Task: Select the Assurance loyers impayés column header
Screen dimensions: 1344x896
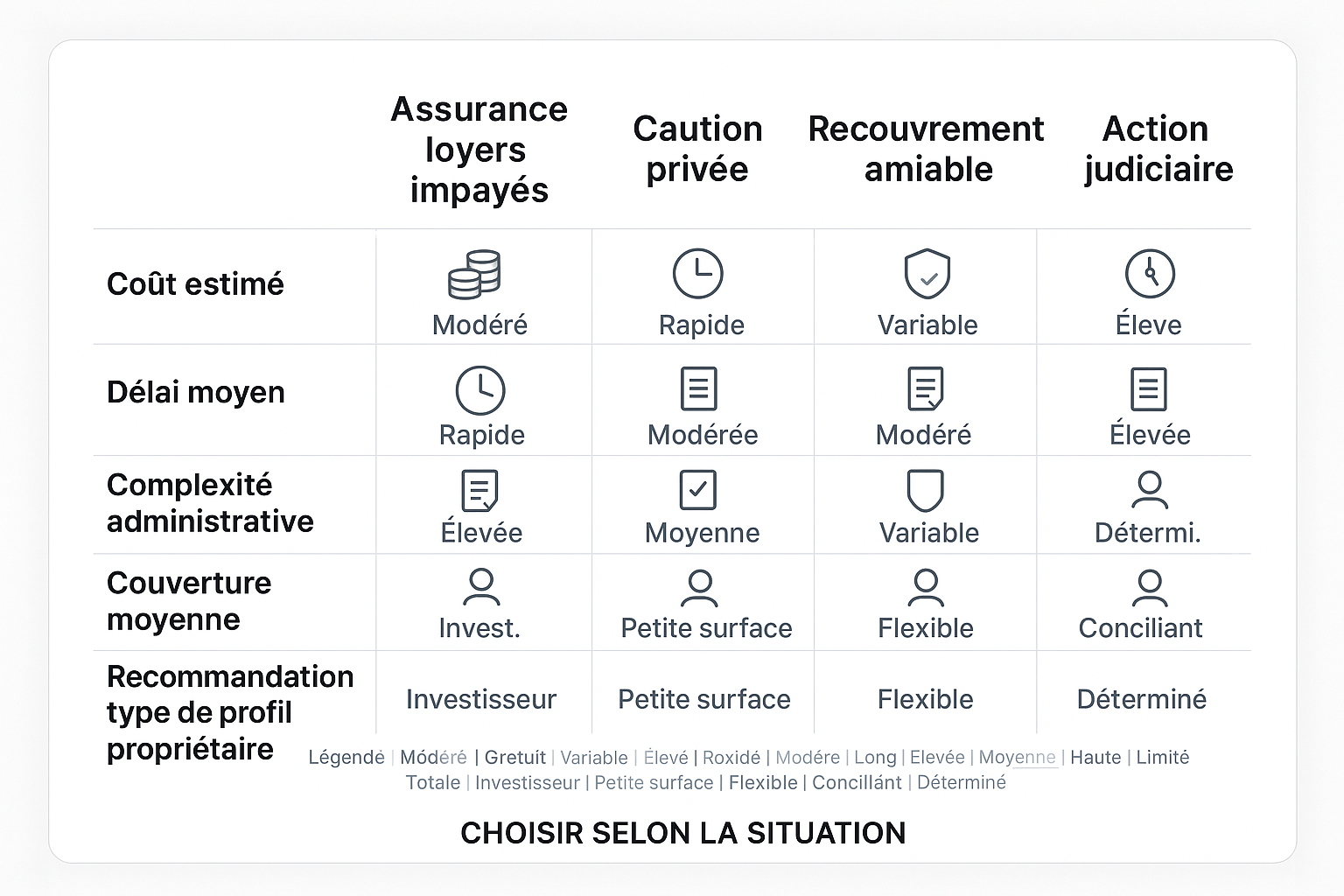Action: tap(479, 150)
